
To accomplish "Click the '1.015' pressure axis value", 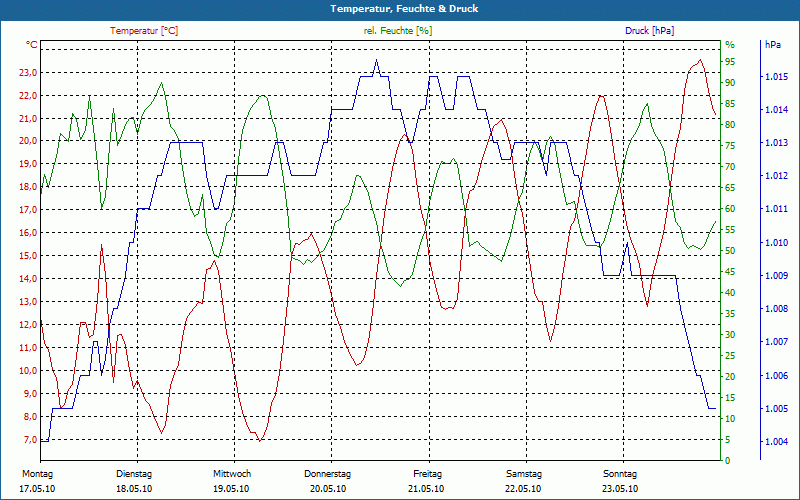I will pyautogui.click(x=776, y=77).
